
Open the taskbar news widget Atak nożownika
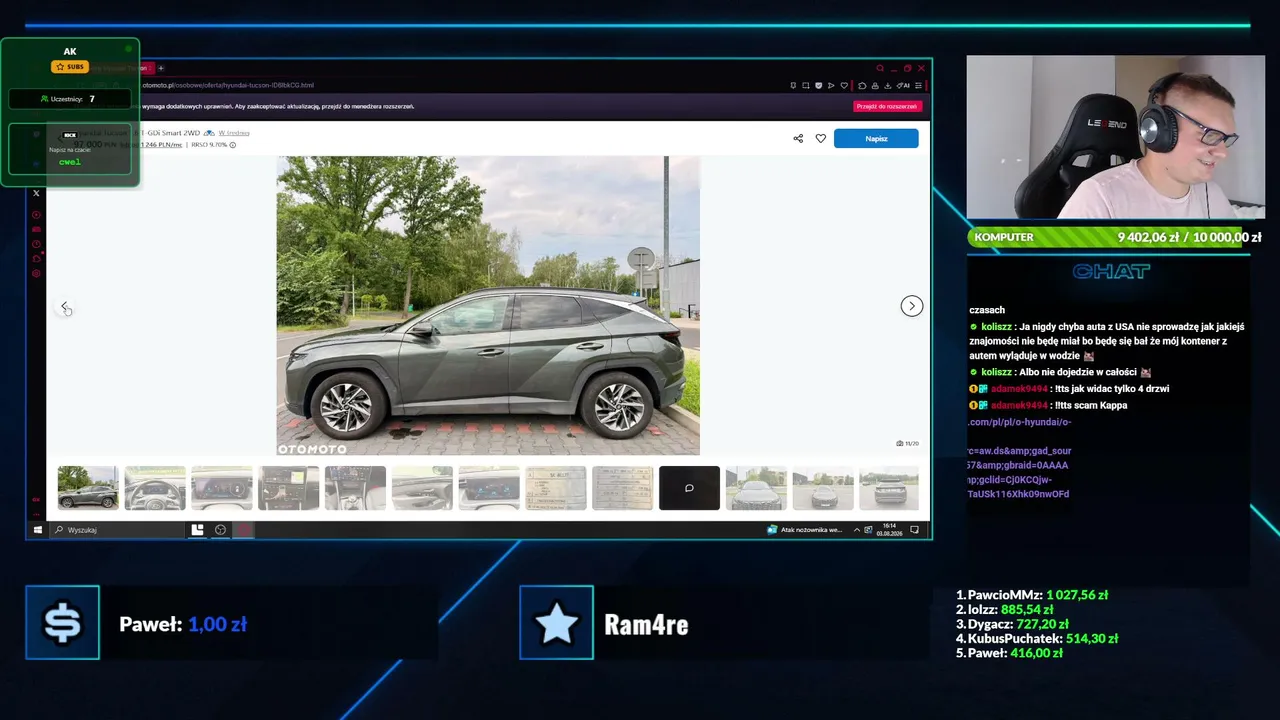tap(805, 530)
